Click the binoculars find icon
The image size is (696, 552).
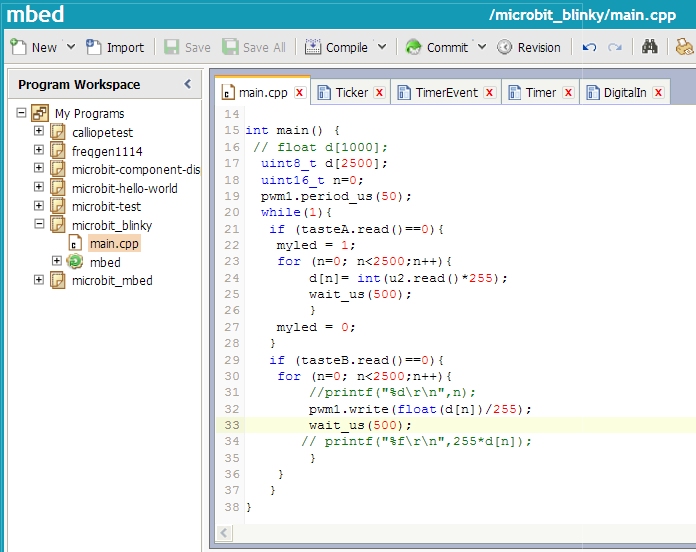[650, 47]
